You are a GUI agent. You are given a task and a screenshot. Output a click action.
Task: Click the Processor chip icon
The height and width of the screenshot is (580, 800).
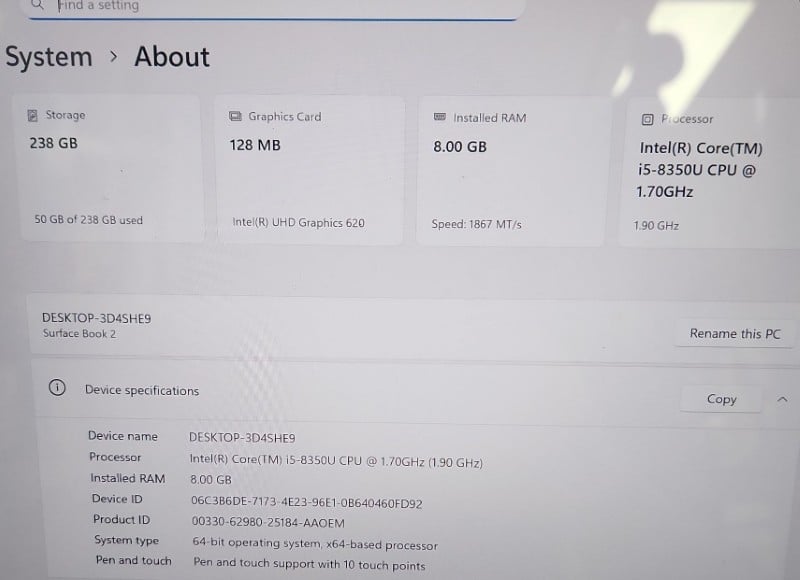click(647, 119)
